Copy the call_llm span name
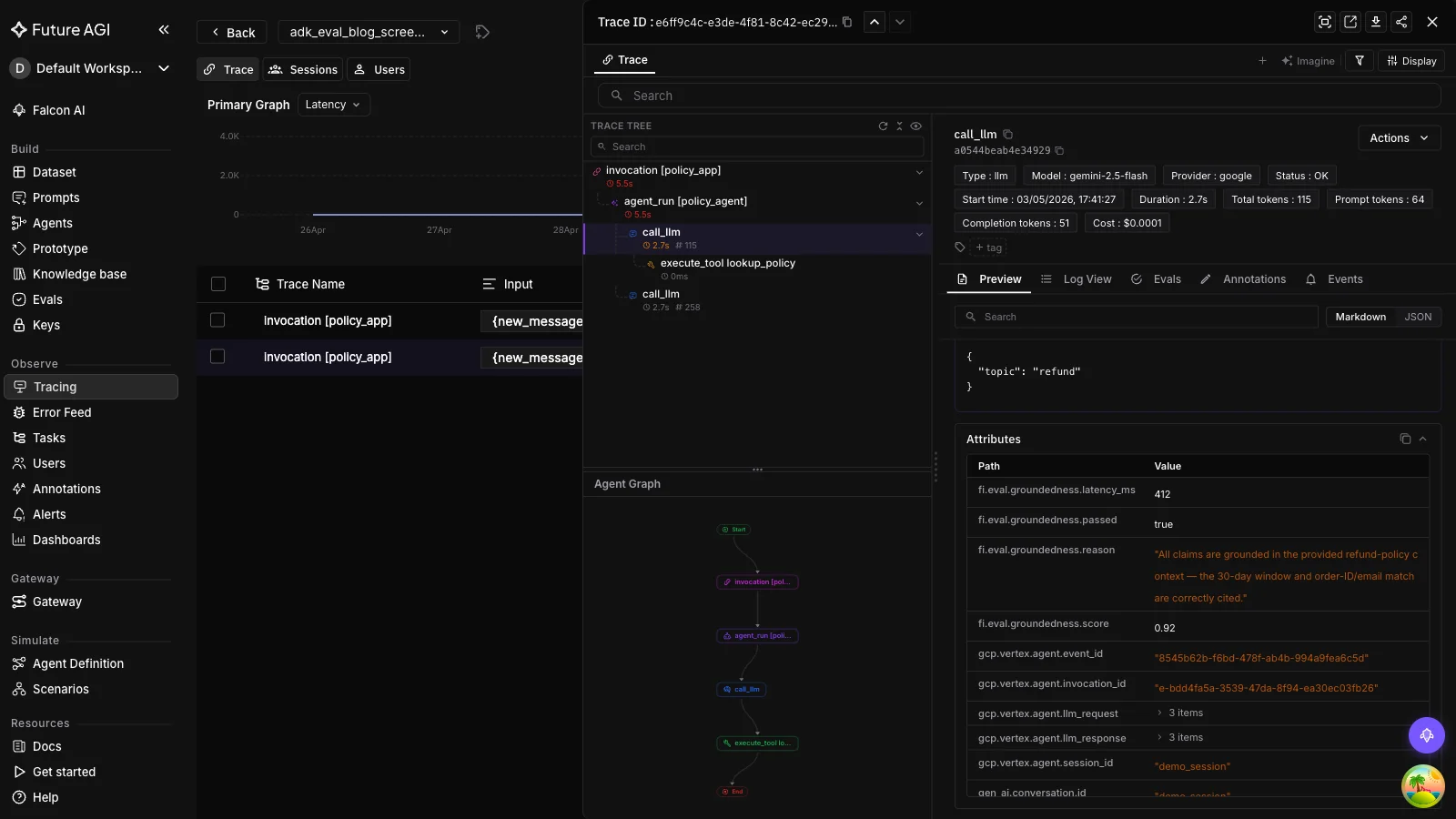Image resolution: width=1456 pixels, height=819 pixels. click(1007, 135)
